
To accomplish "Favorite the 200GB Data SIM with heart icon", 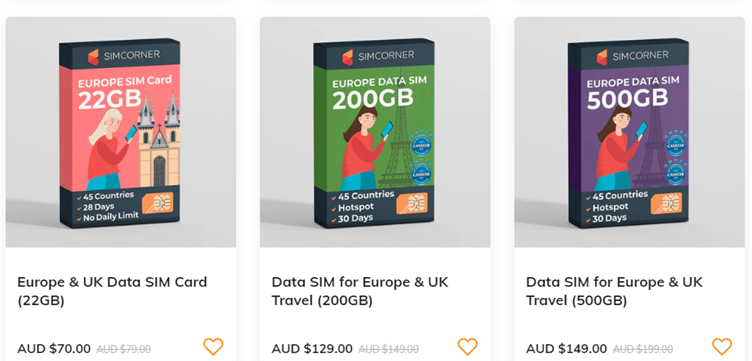I will click(x=468, y=346).
